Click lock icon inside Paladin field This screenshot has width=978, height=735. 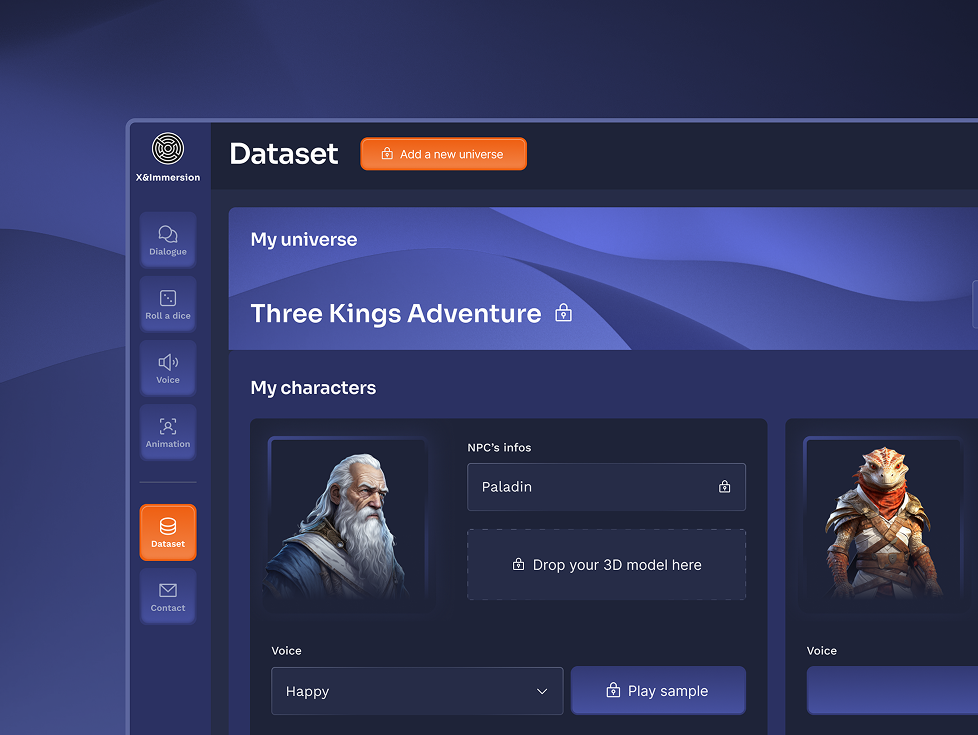pos(724,487)
